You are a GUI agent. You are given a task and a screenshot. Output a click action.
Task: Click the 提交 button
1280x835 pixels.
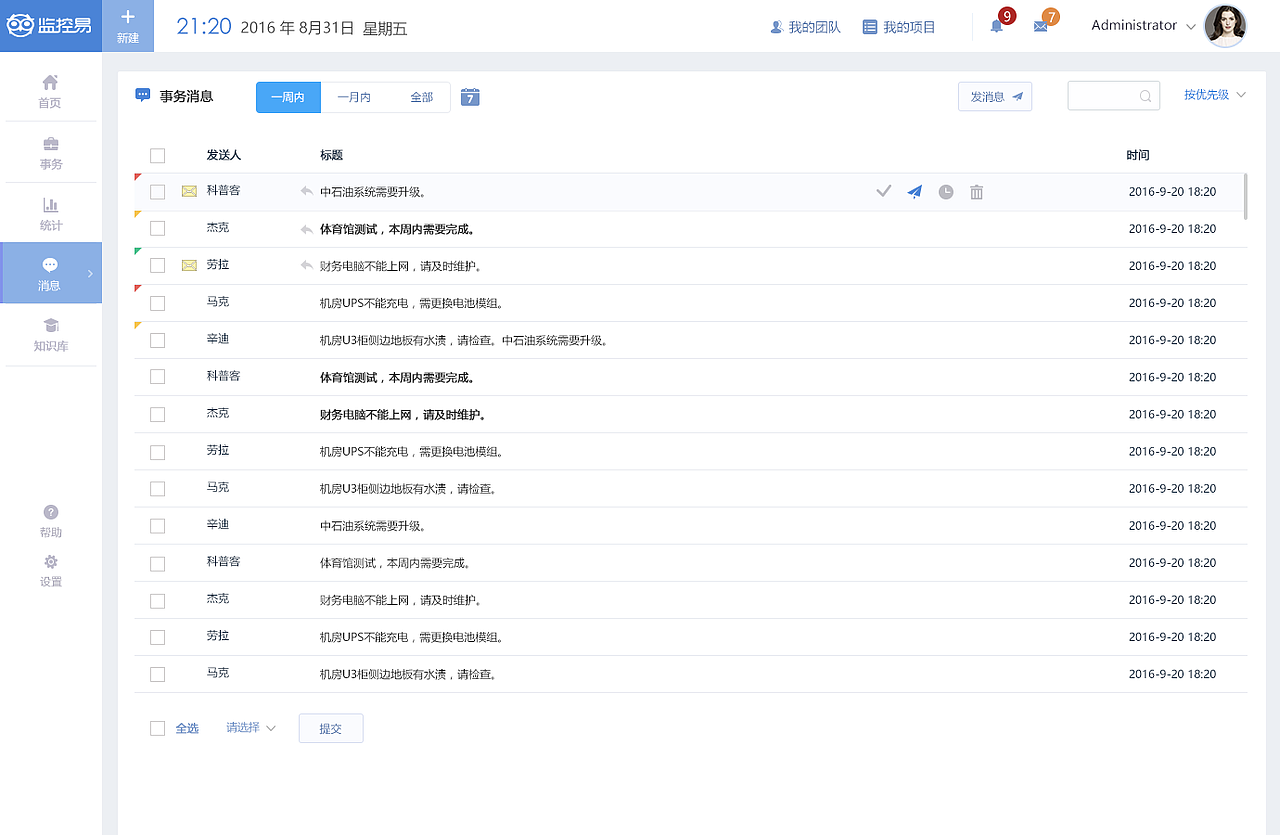tap(331, 728)
